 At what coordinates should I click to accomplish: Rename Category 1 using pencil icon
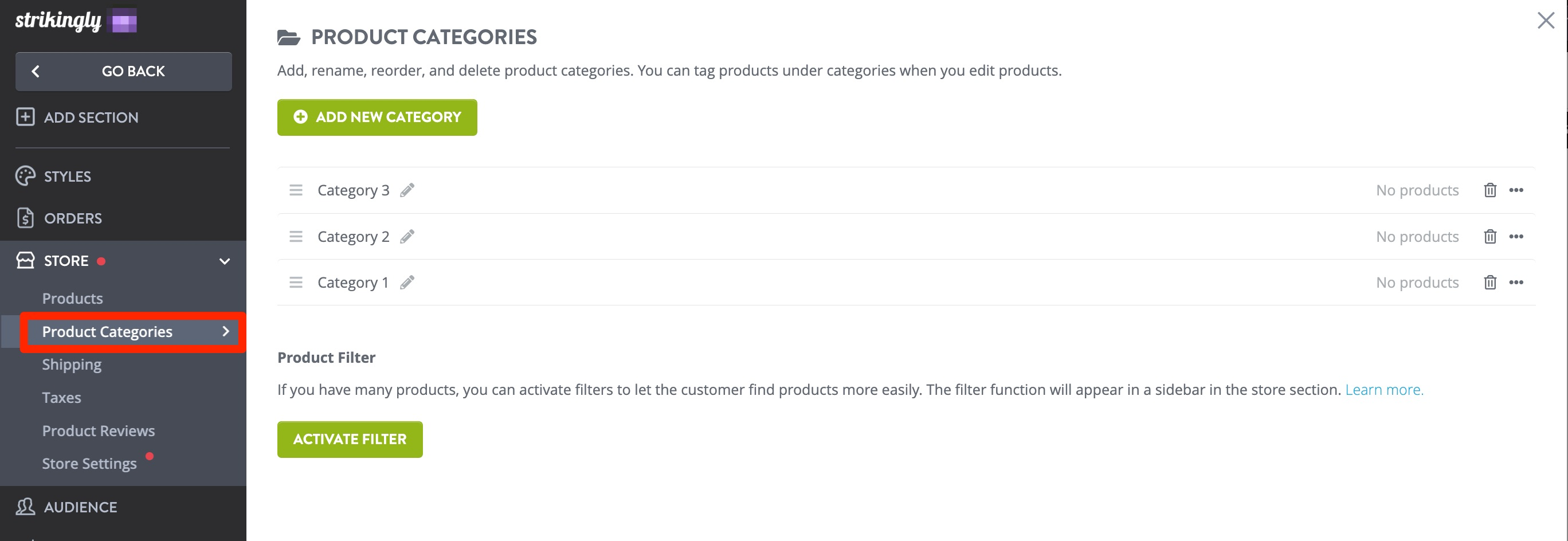(407, 283)
